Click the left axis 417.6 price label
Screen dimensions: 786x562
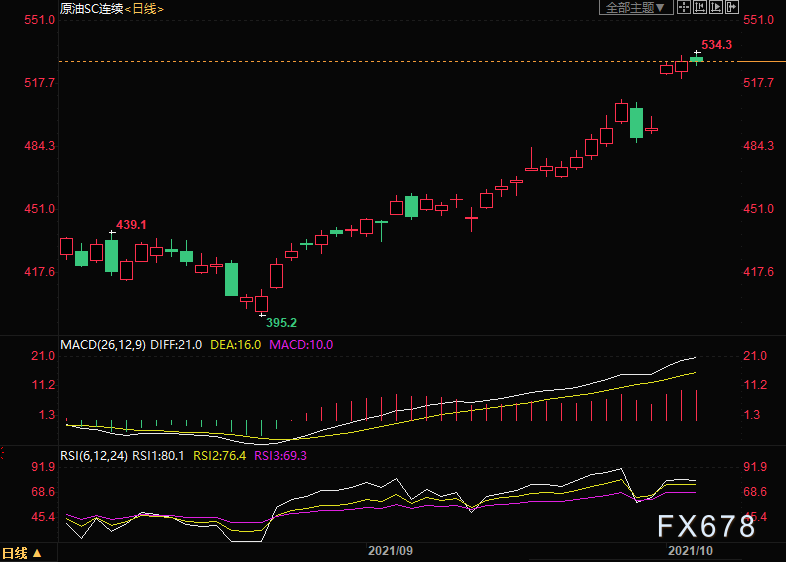(40, 272)
